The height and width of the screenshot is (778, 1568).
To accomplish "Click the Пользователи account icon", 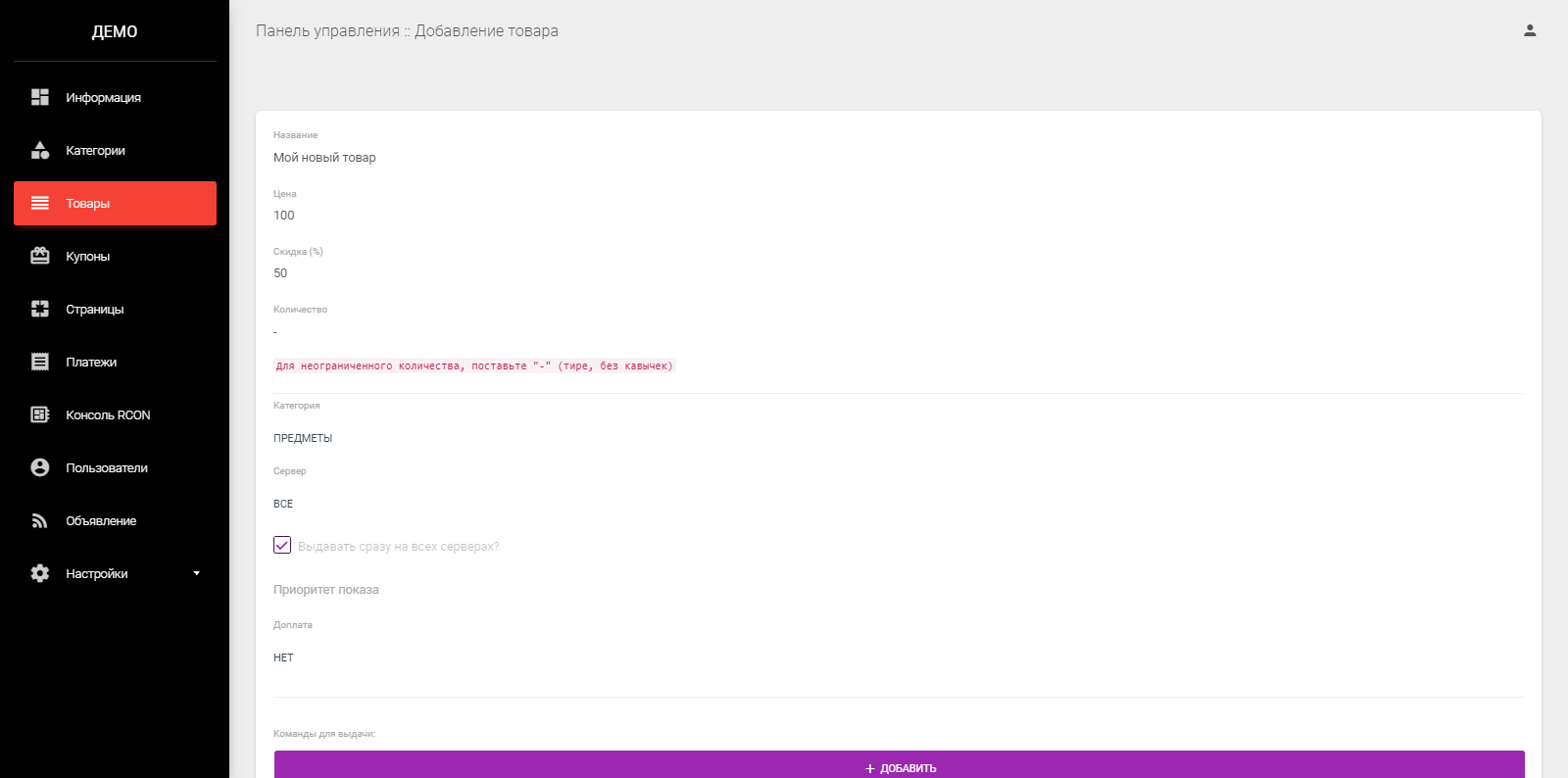I will point(40,467).
